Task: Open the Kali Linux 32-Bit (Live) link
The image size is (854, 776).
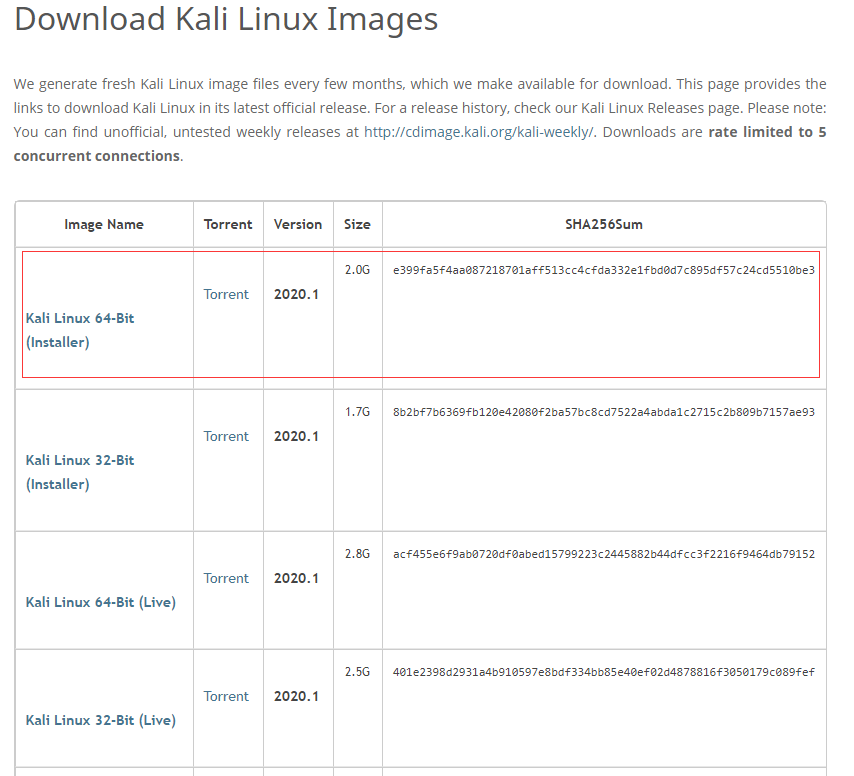Action: [x=101, y=720]
